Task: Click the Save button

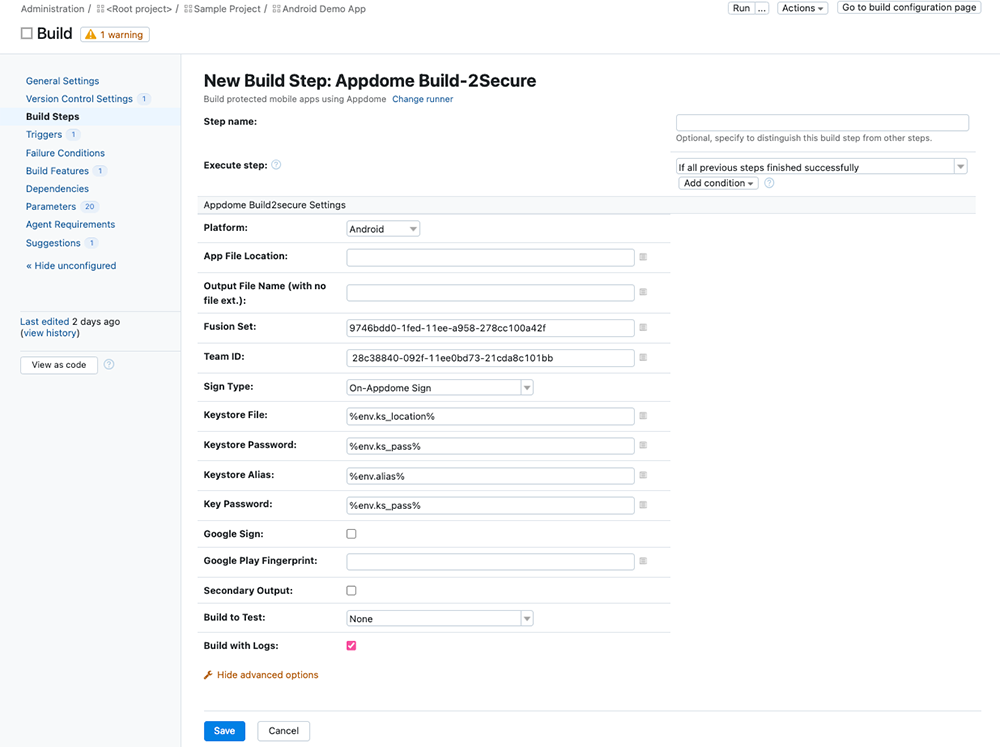Action: (x=224, y=731)
